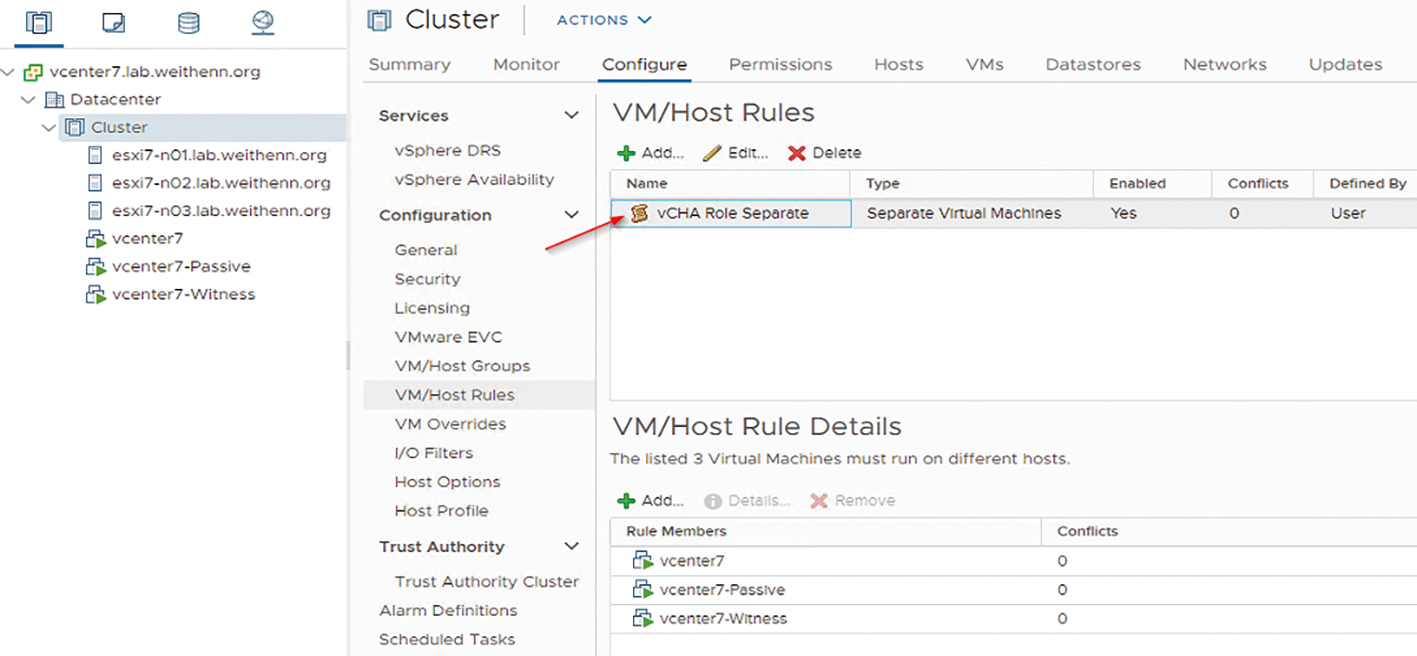Click the pencil Edit icon in the rules toolbar
1417x656 pixels.
tap(712, 153)
